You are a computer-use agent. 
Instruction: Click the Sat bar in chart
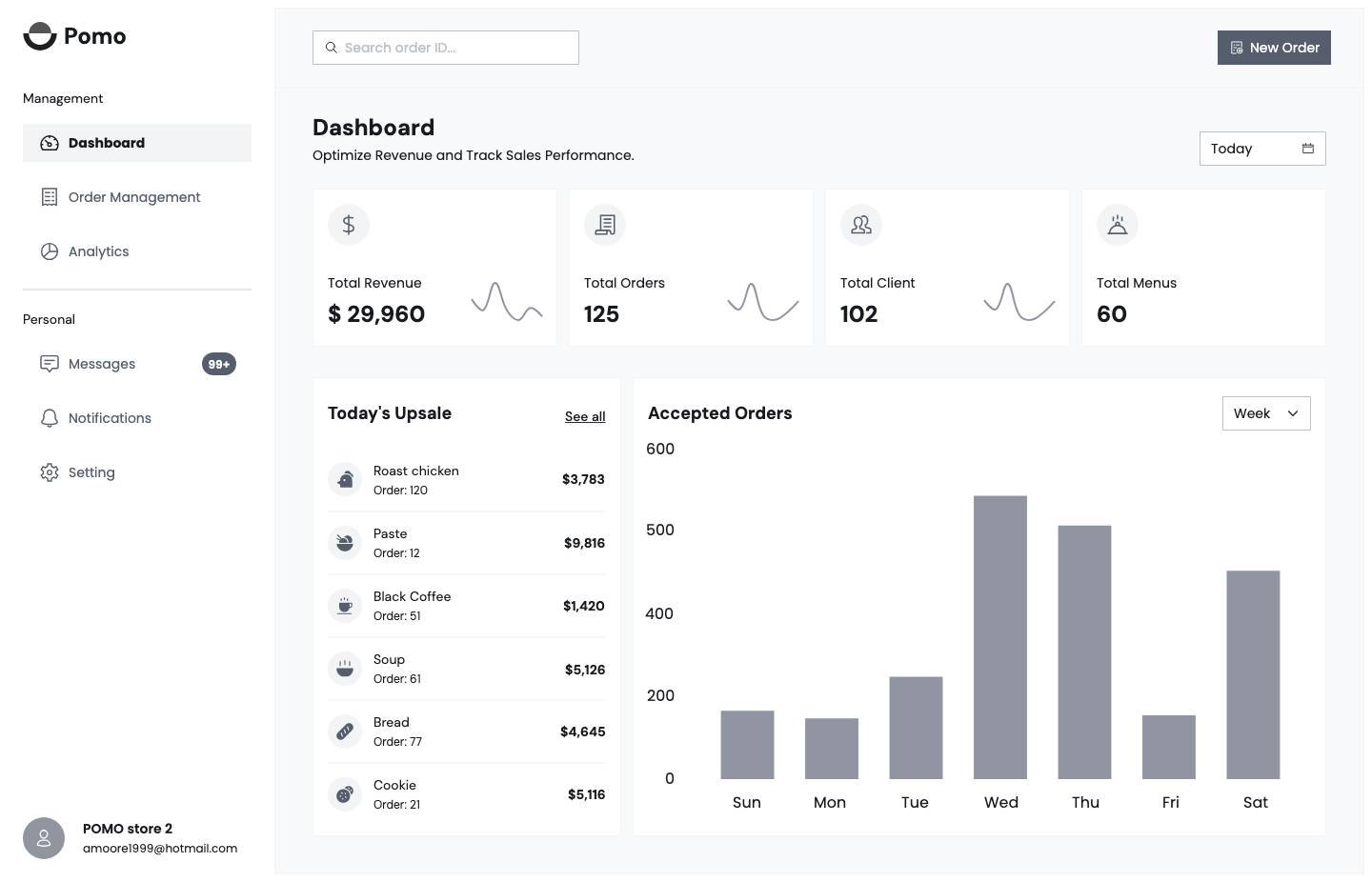(1253, 674)
